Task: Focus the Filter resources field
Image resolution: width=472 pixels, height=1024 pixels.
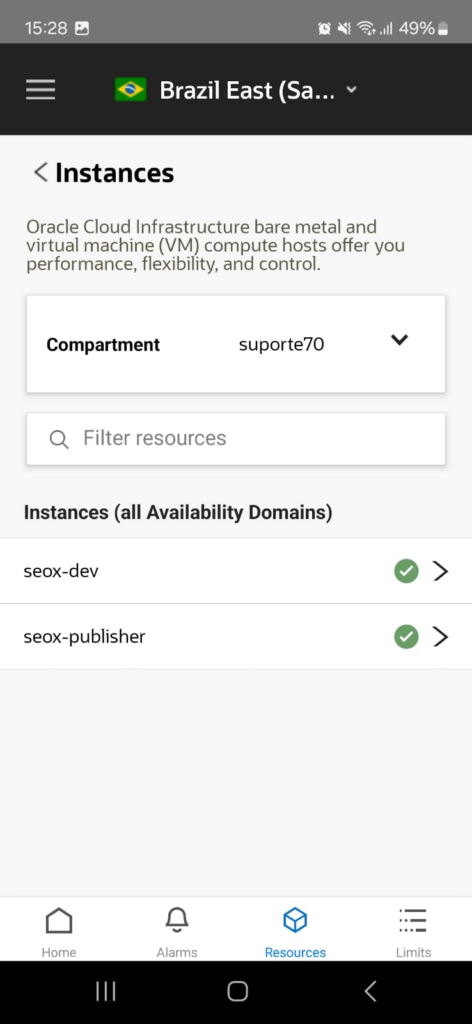Action: pos(236,438)
